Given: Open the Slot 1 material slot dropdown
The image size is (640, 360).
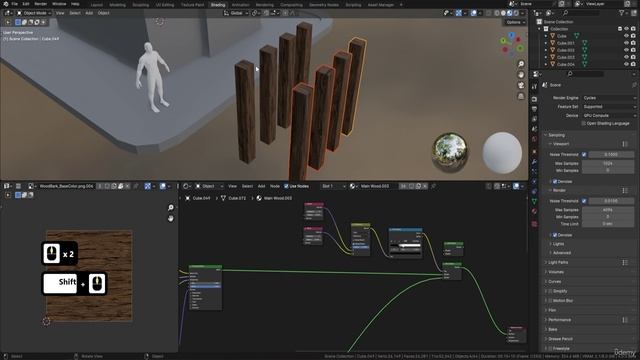Looking at the screenshot, I should [333, 186].
